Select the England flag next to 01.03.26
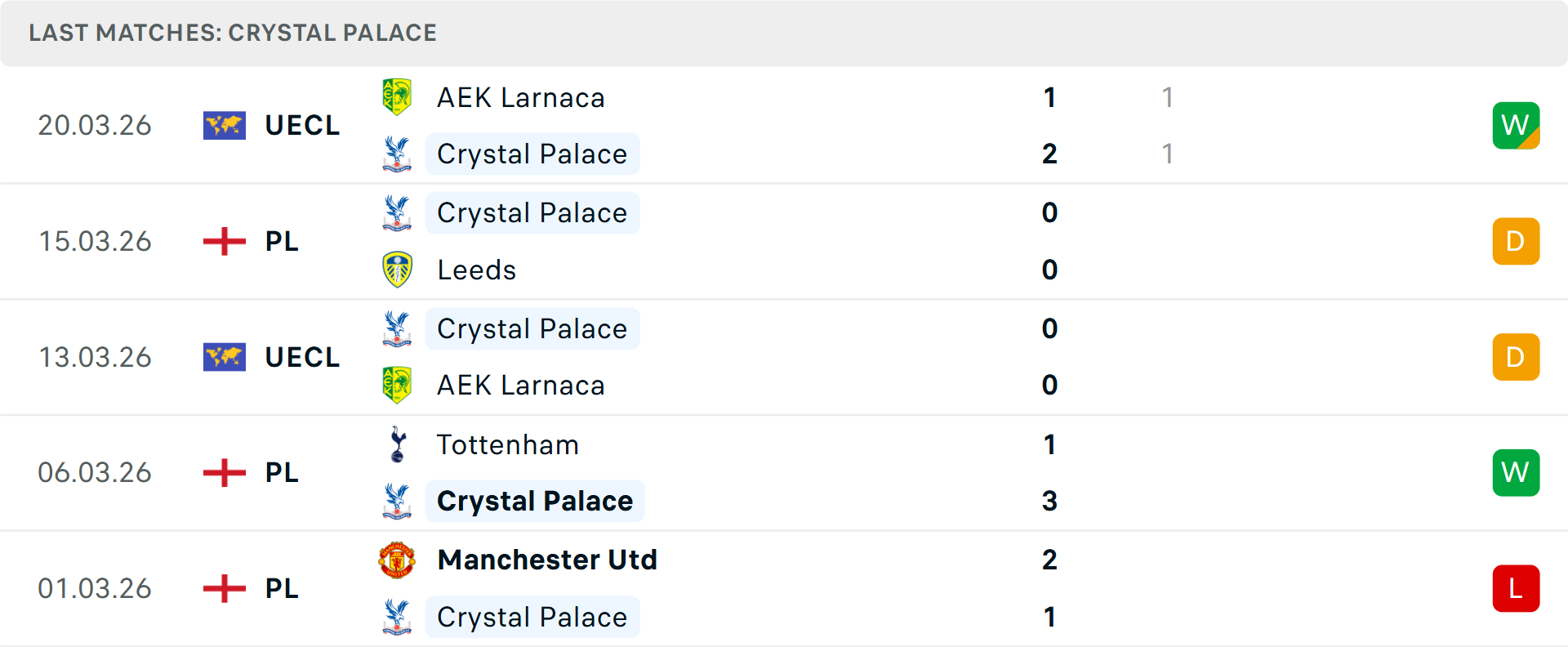This screenshot has height=647, width=1568. [x=224, y=589]
